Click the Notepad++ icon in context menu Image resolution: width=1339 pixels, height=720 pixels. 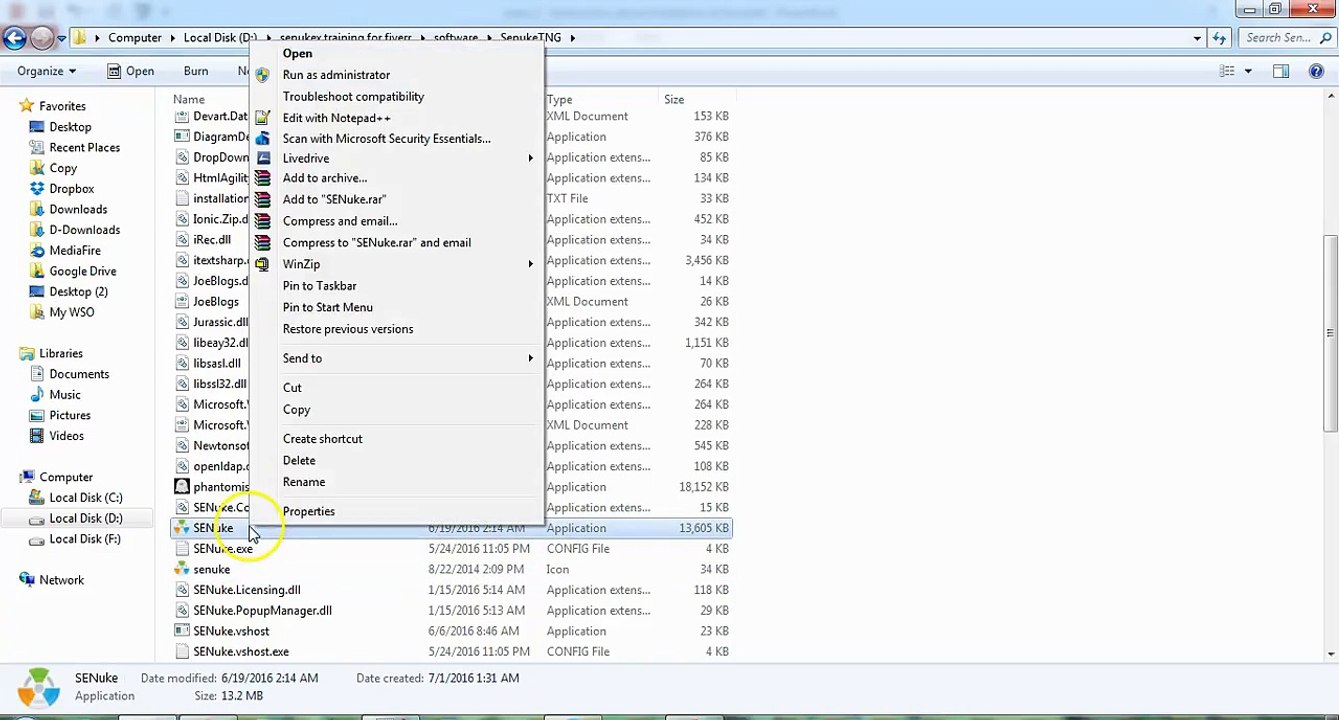262,118
